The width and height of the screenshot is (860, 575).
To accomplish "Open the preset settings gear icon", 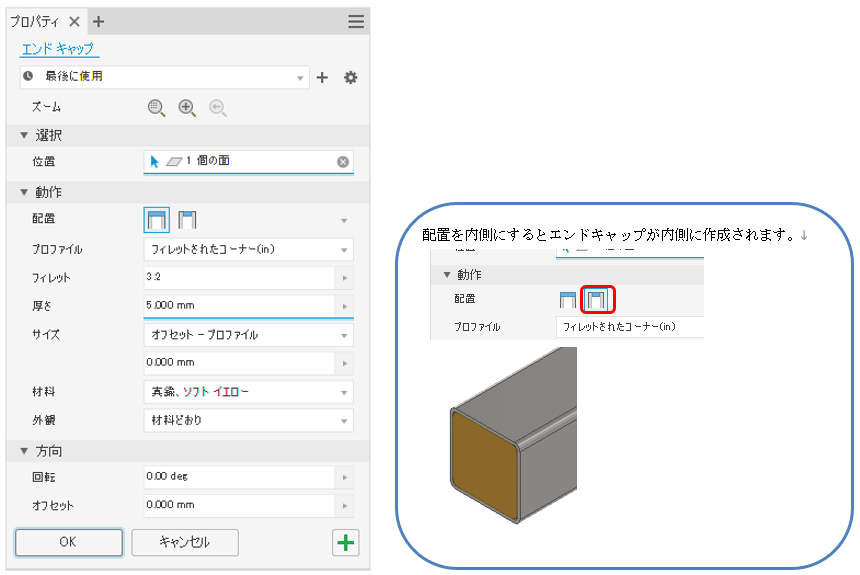I will (350, 77).
